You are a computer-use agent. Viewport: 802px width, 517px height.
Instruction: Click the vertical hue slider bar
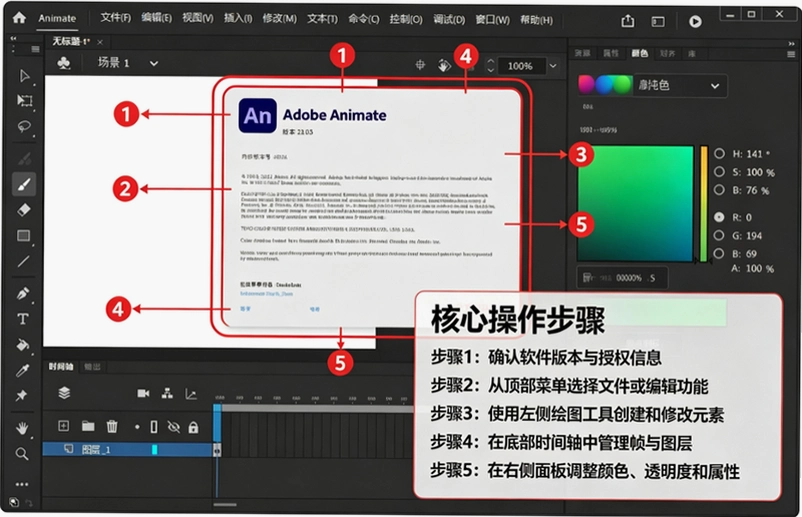[704, 204]
